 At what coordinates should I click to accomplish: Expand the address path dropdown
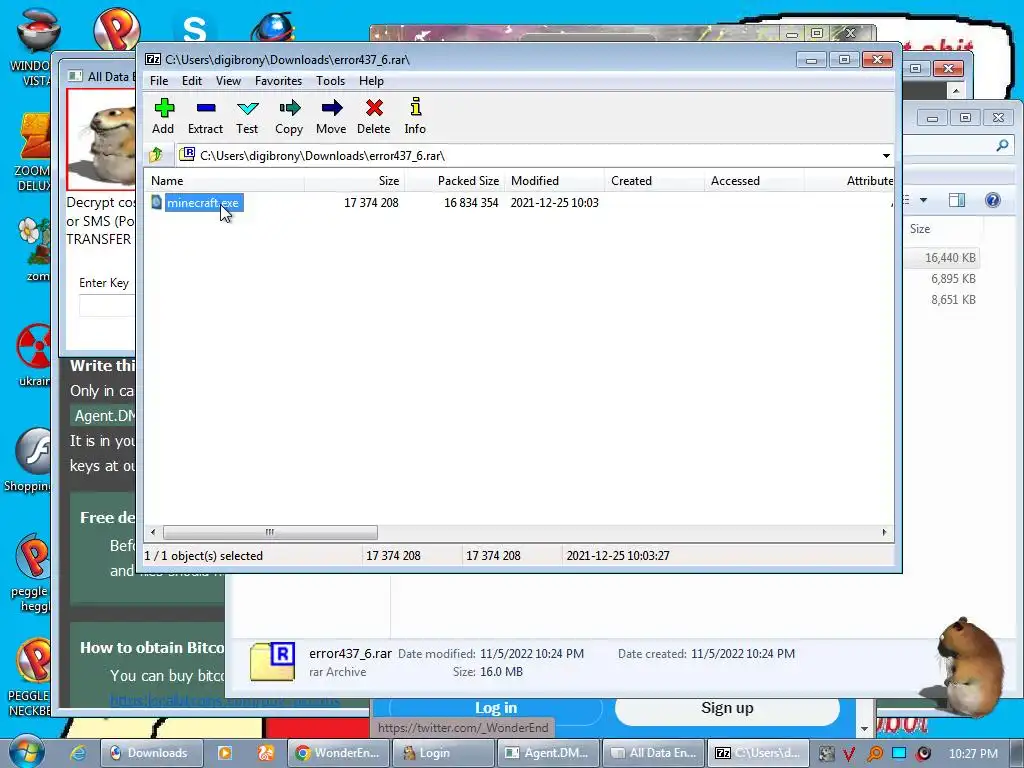886,156
